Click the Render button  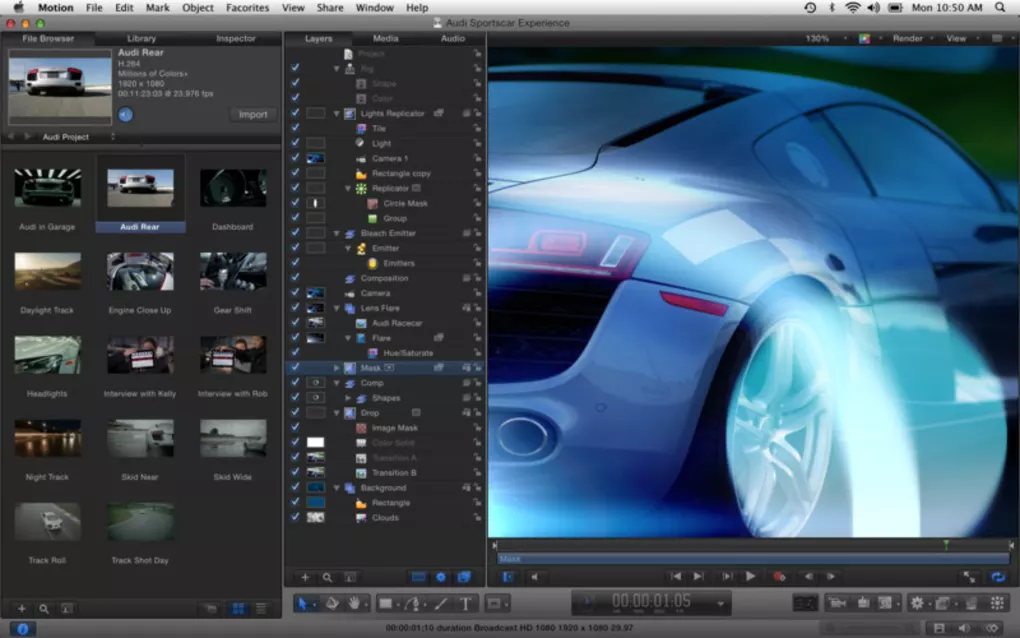click(x=910, y=38)
